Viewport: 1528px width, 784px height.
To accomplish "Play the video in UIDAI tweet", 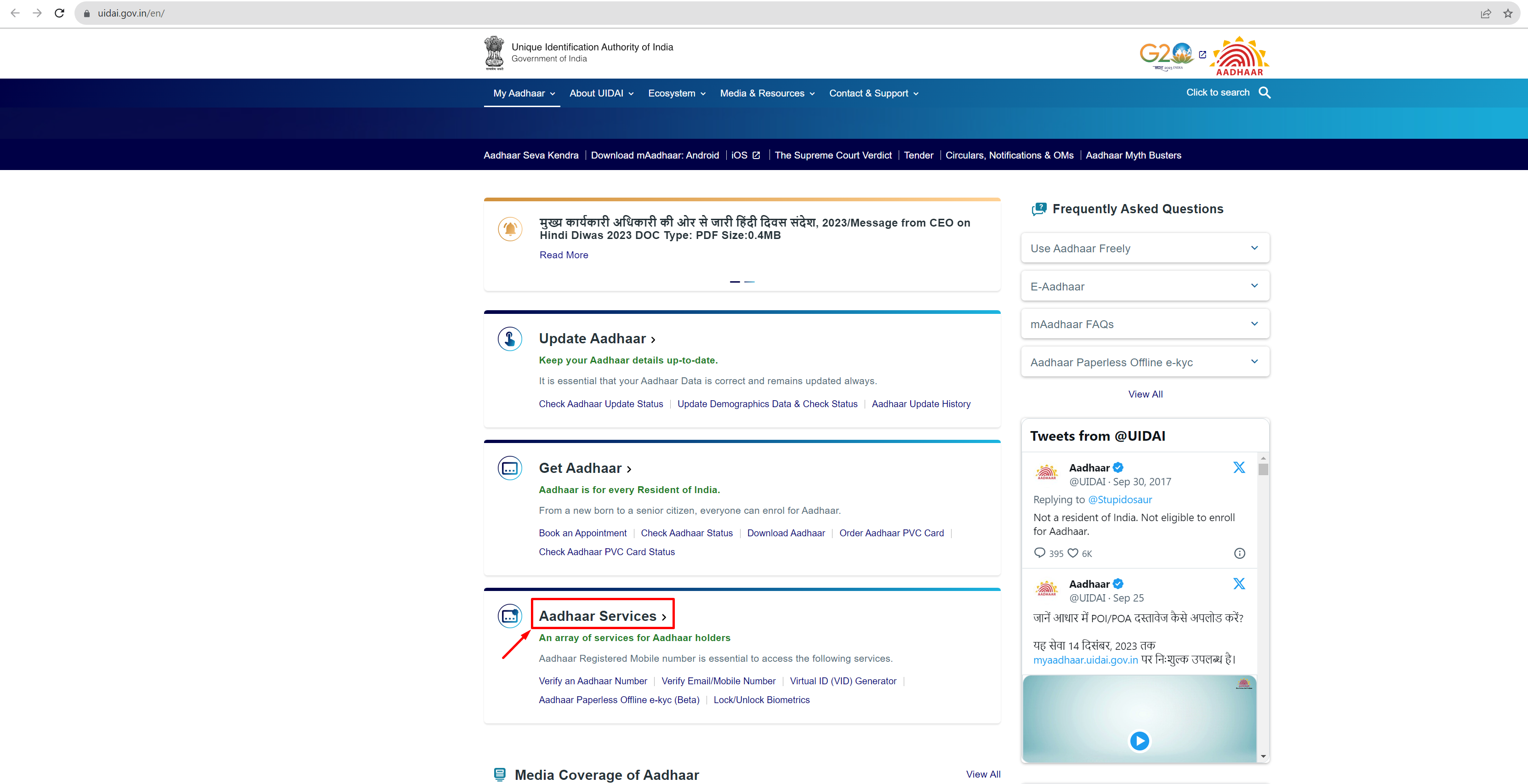I will point(1140,741).
